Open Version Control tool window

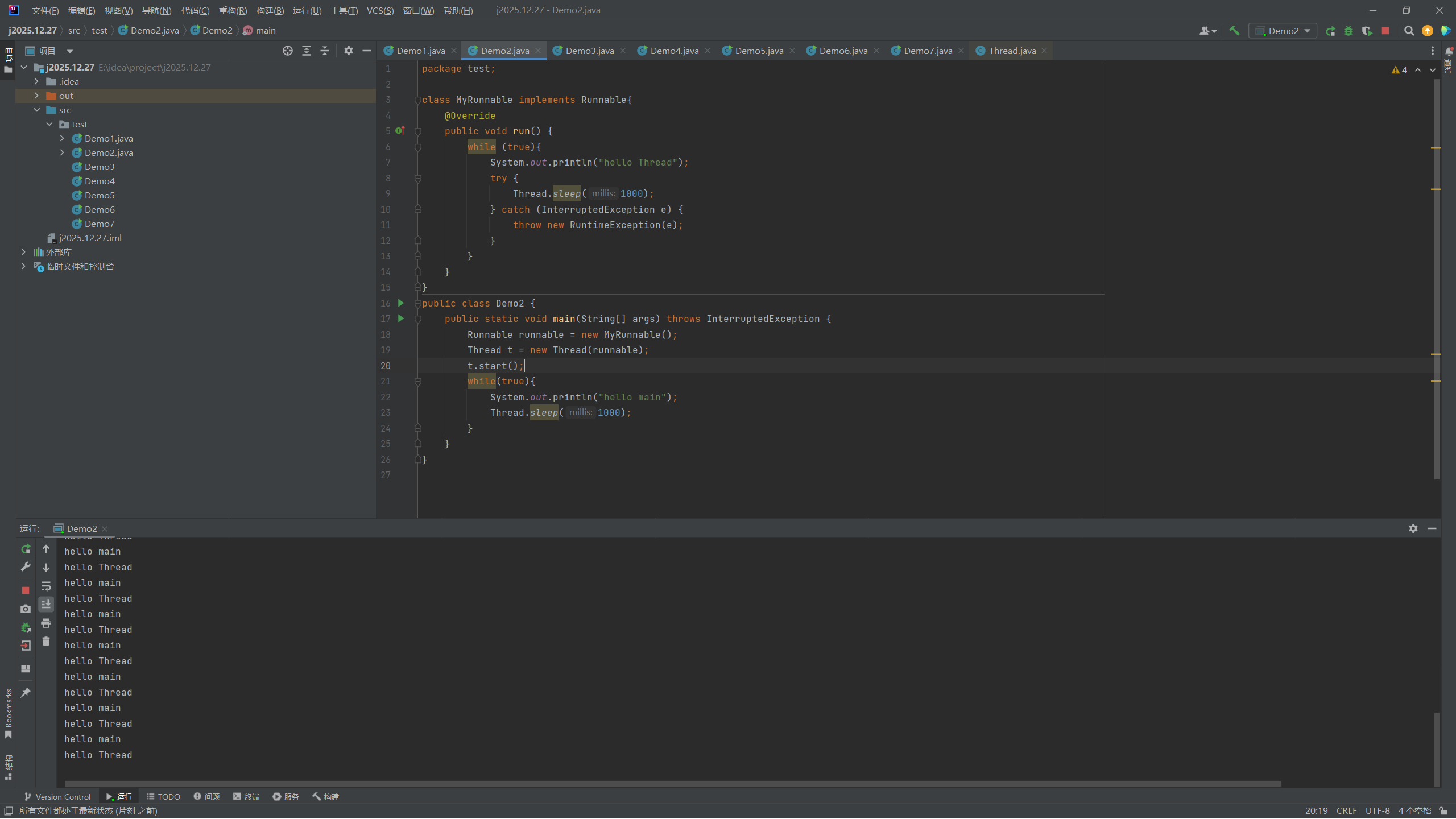pyautogui.click(x=57, y=796)
